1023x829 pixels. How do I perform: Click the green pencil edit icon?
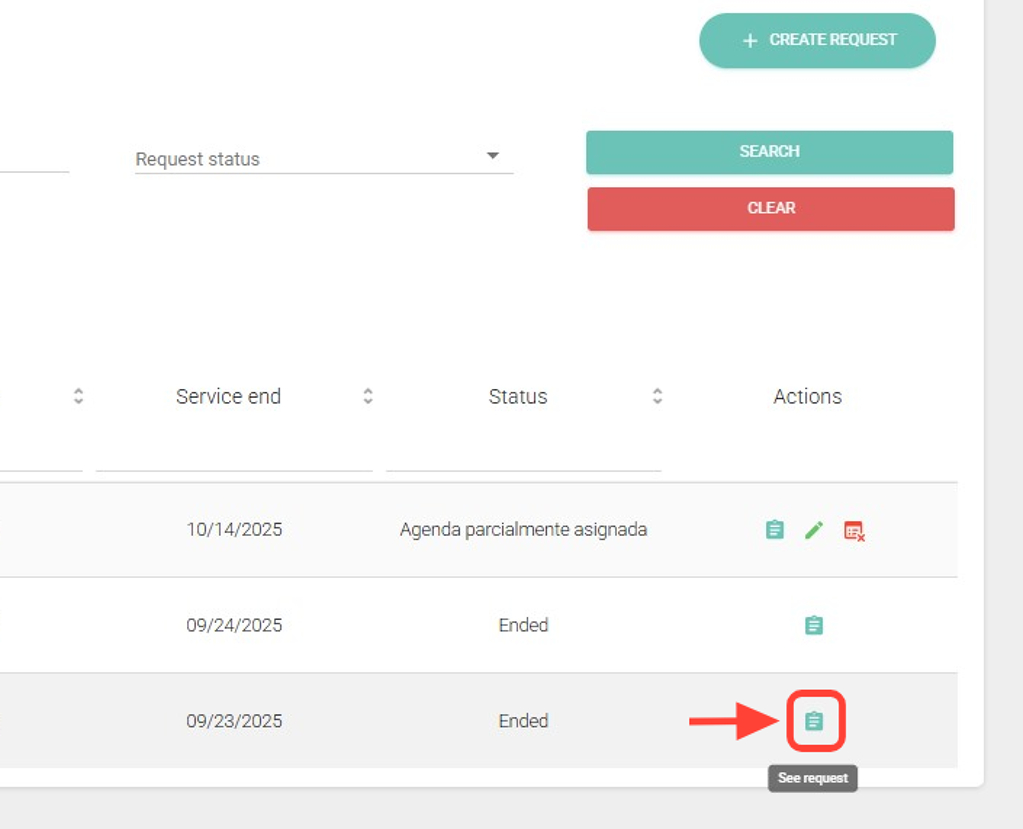814,530
